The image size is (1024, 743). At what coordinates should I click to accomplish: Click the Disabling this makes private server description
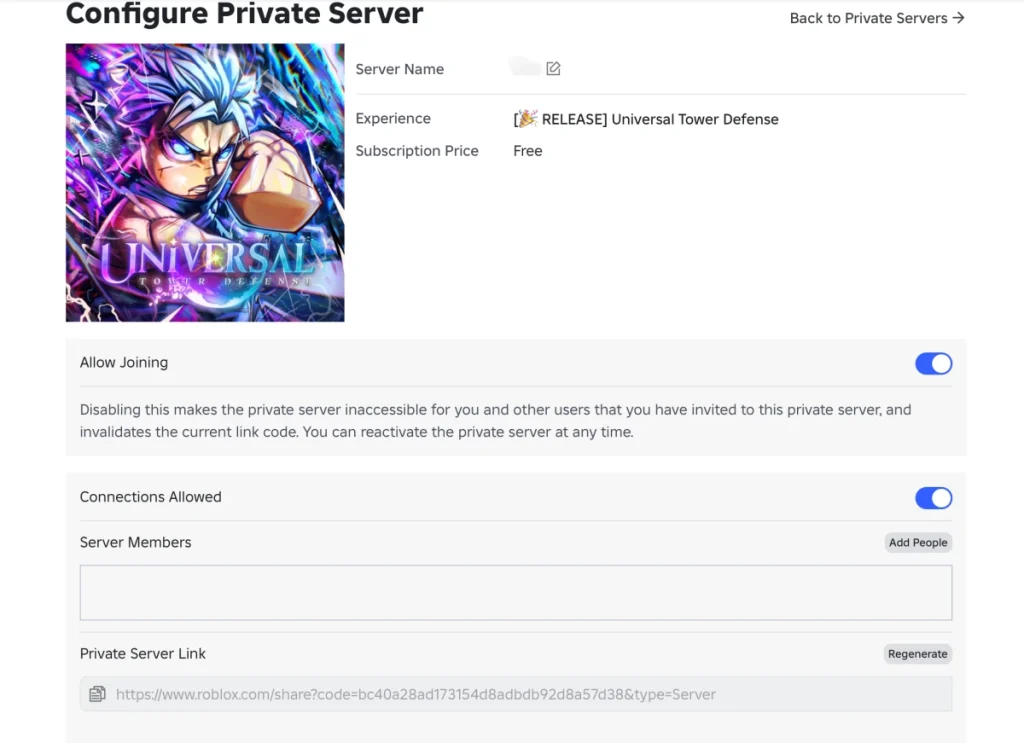[495, 420]
